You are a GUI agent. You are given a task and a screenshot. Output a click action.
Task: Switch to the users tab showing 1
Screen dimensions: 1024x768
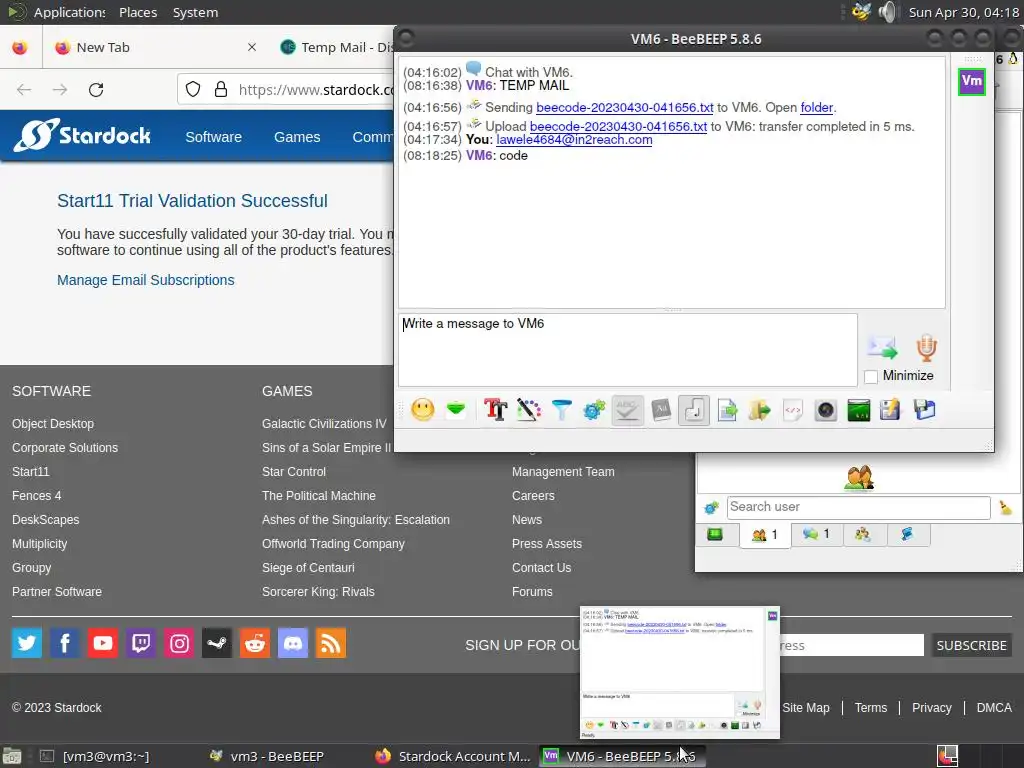(x=765, y=535)
